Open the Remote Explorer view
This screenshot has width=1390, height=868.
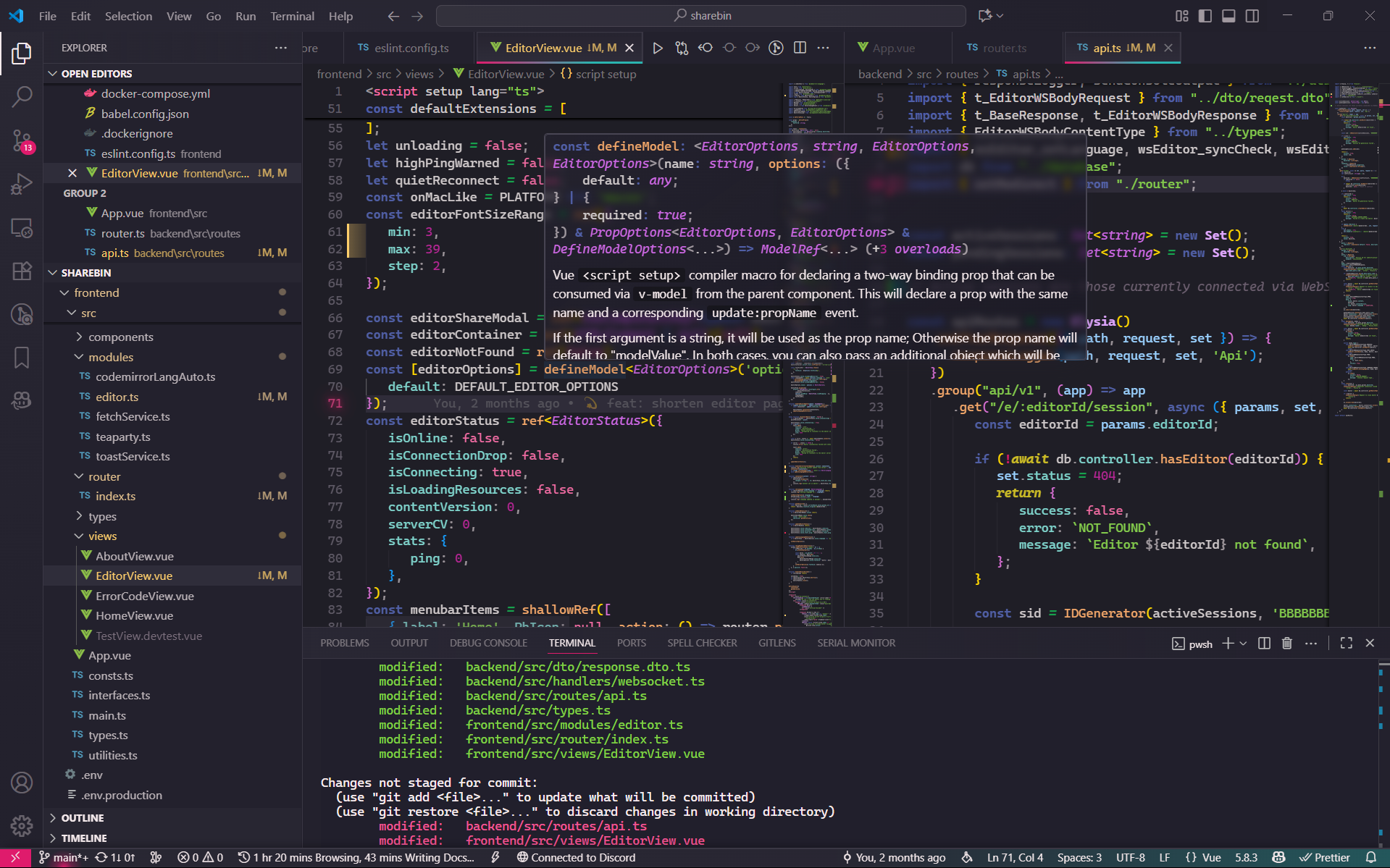tap(22, 228)
